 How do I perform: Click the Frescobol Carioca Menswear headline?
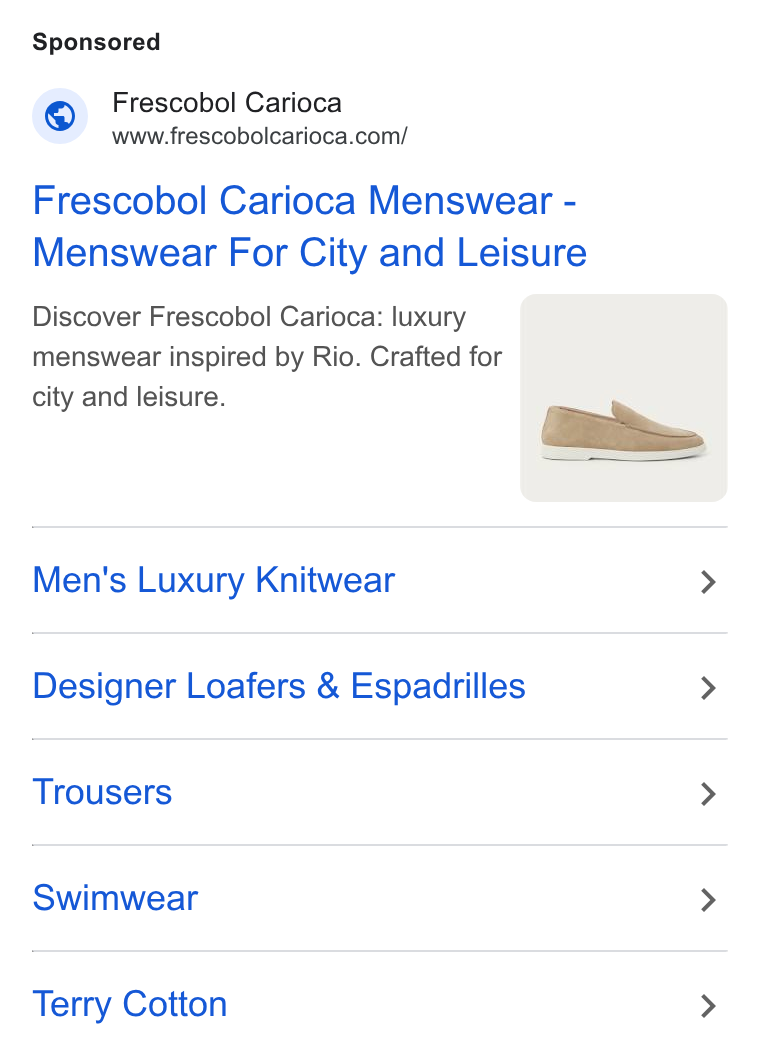[x=305, y=201]
